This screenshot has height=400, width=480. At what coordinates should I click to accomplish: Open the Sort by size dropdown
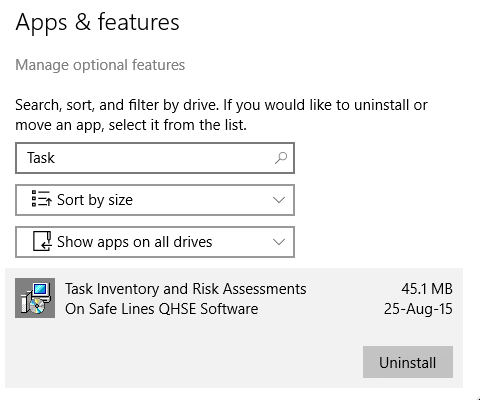coord(155,200)
